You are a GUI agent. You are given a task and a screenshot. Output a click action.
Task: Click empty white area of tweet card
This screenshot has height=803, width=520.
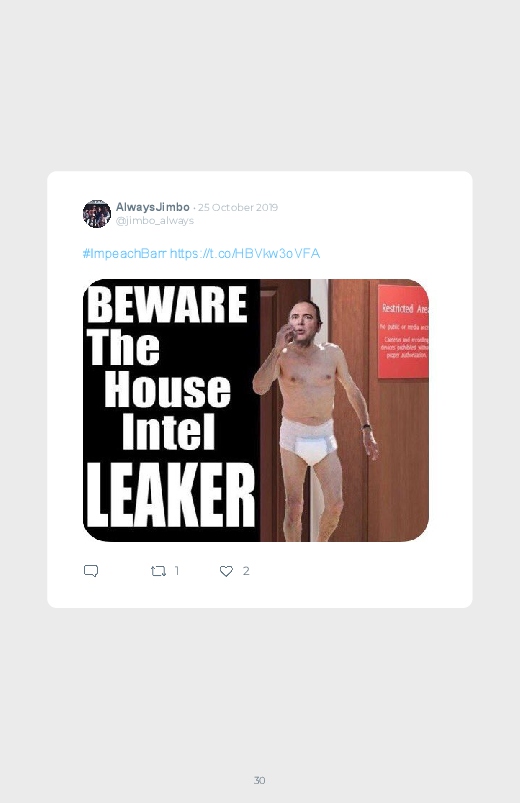pyautogui.click(x=359, y=584)
